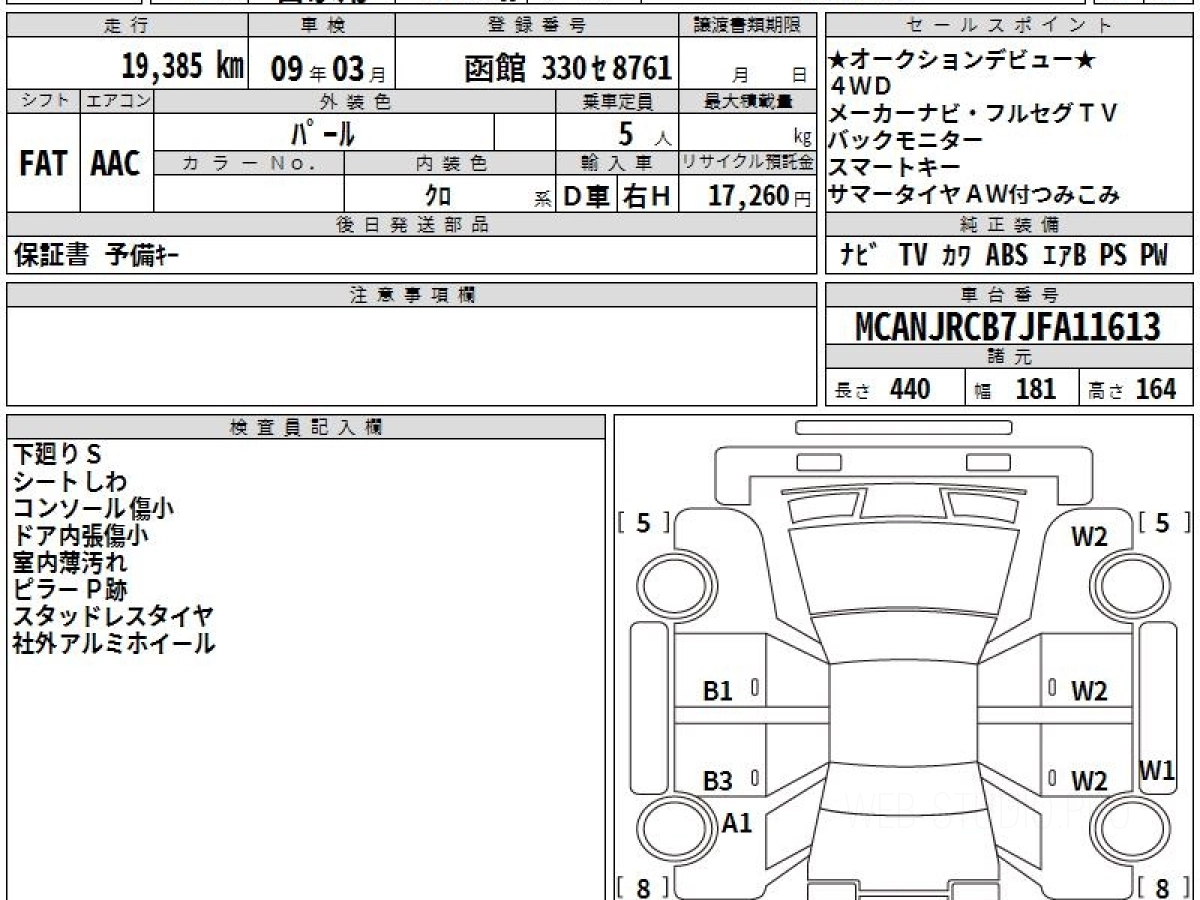Select the 車台番号 header
Image resolution: width=1200 pixels, height=900 pixels.
(x=1010, y=296)
